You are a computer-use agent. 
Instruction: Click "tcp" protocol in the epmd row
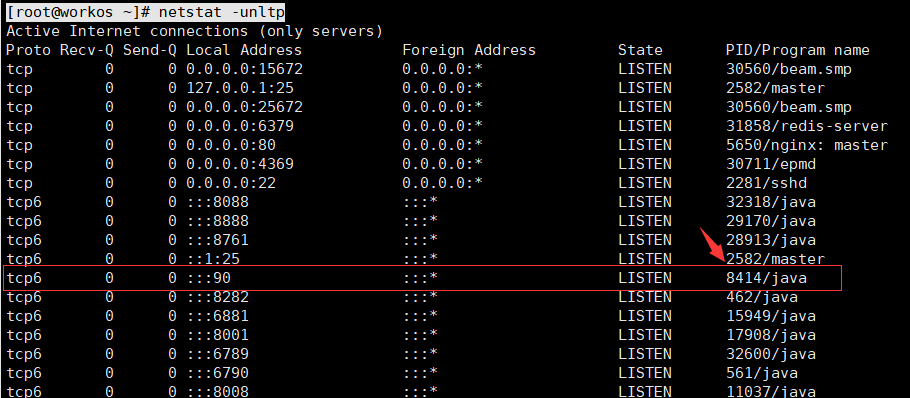(19, 164)
